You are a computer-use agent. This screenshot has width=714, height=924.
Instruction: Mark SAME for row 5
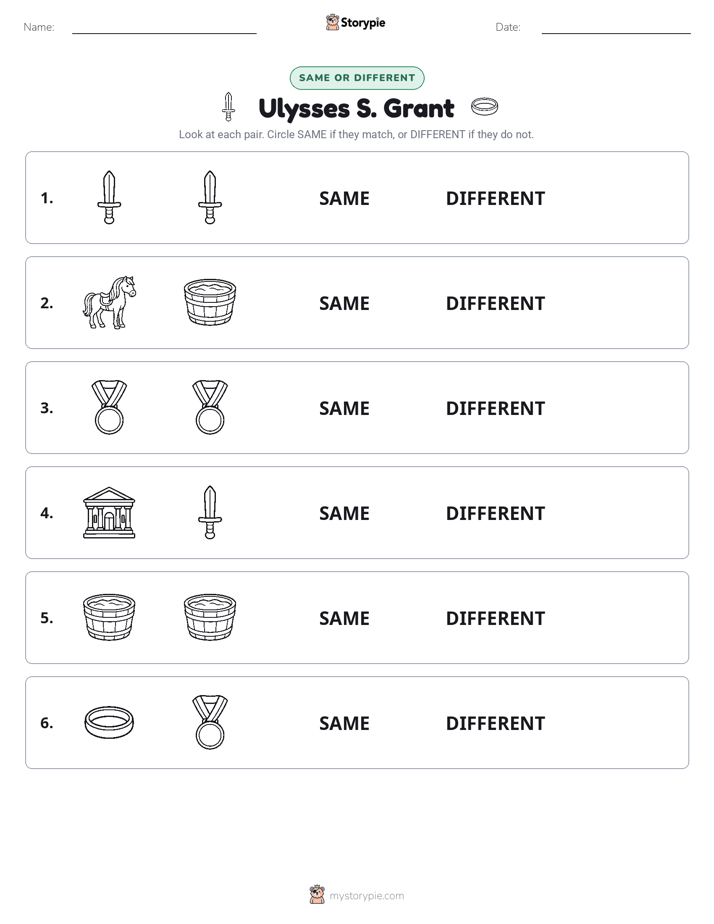[x=344, y=618]
